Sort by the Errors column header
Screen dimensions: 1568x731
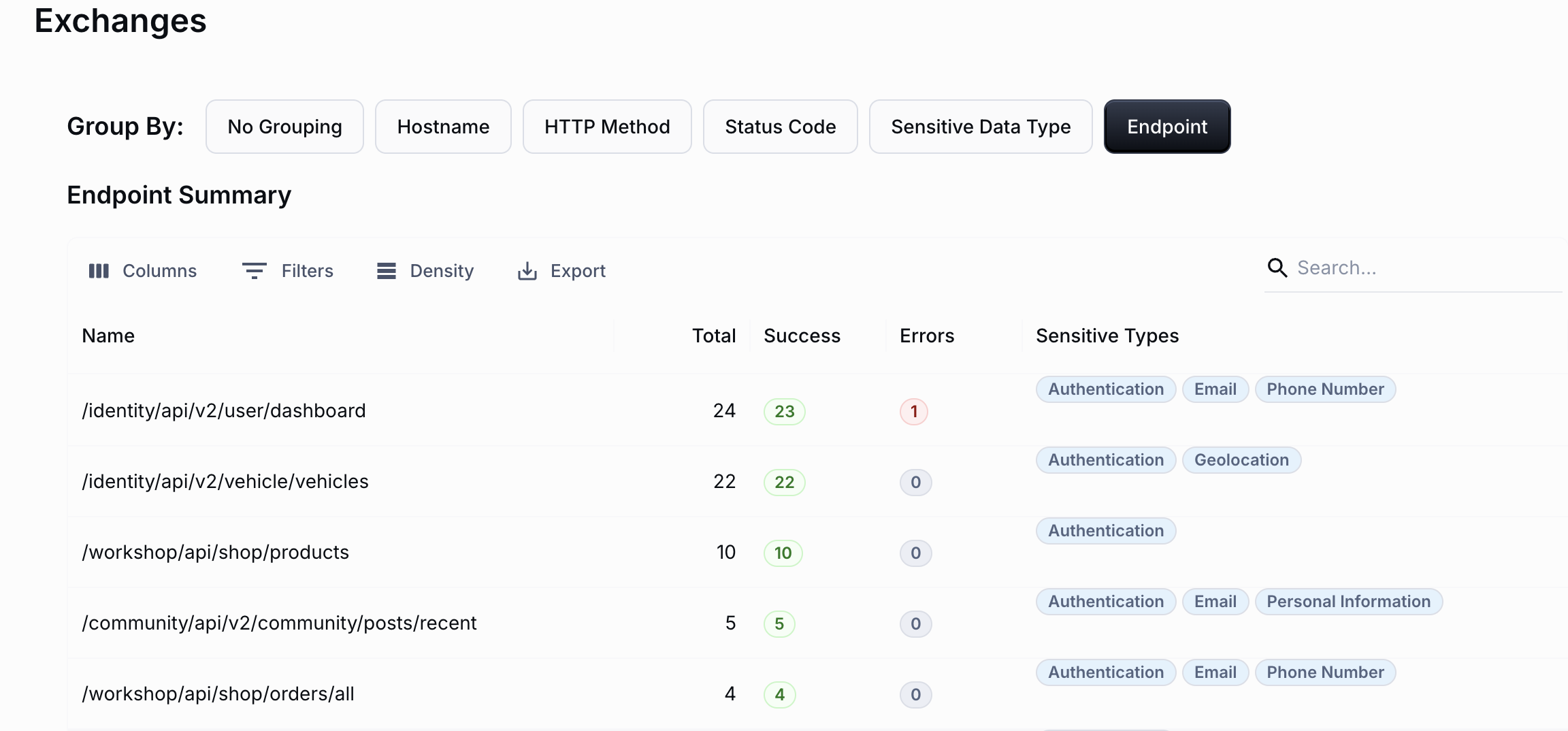pyautogui.click(x=926, y=336)
